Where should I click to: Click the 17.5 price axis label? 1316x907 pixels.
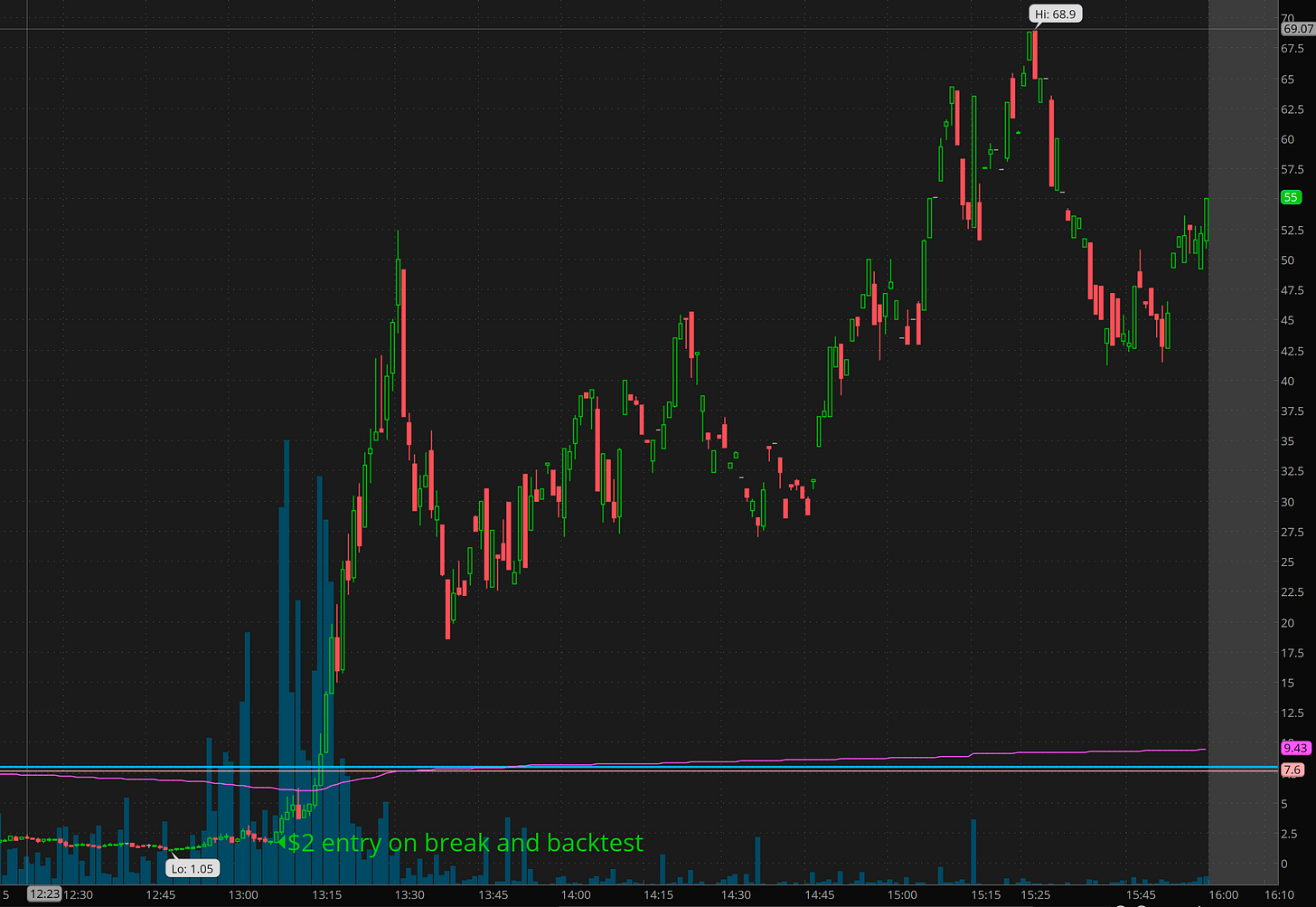coord(1292,653)
